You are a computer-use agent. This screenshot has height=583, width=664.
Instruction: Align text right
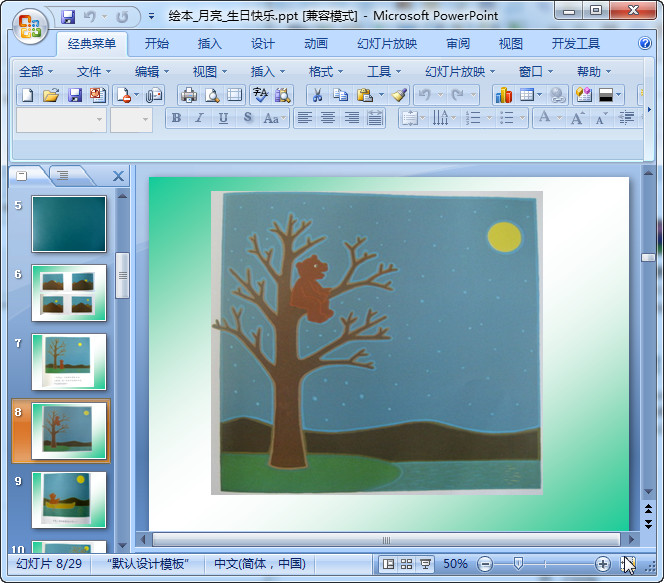coord(351,118)
